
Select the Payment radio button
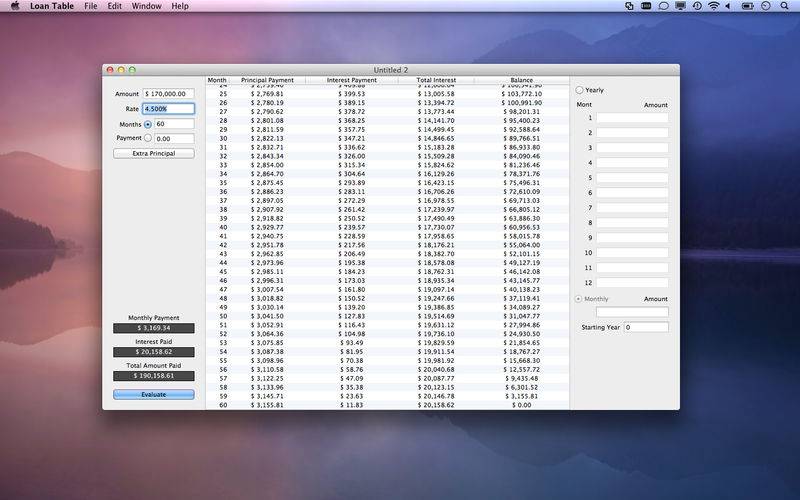148,138
